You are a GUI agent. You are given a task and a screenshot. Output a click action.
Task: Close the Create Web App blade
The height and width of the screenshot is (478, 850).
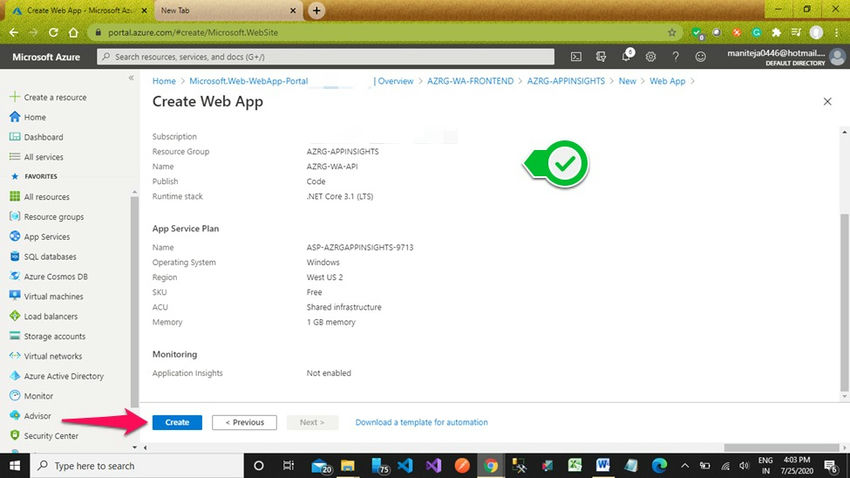pyautogui.click(x=827, y=102)
